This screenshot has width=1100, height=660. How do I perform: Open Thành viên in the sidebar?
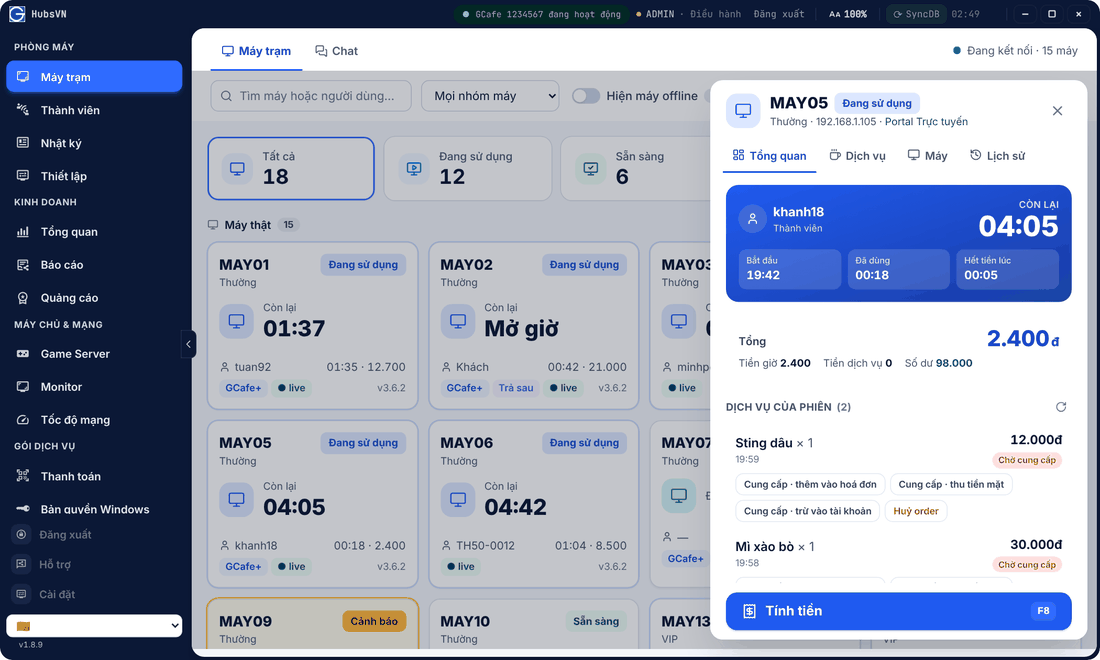94,110
